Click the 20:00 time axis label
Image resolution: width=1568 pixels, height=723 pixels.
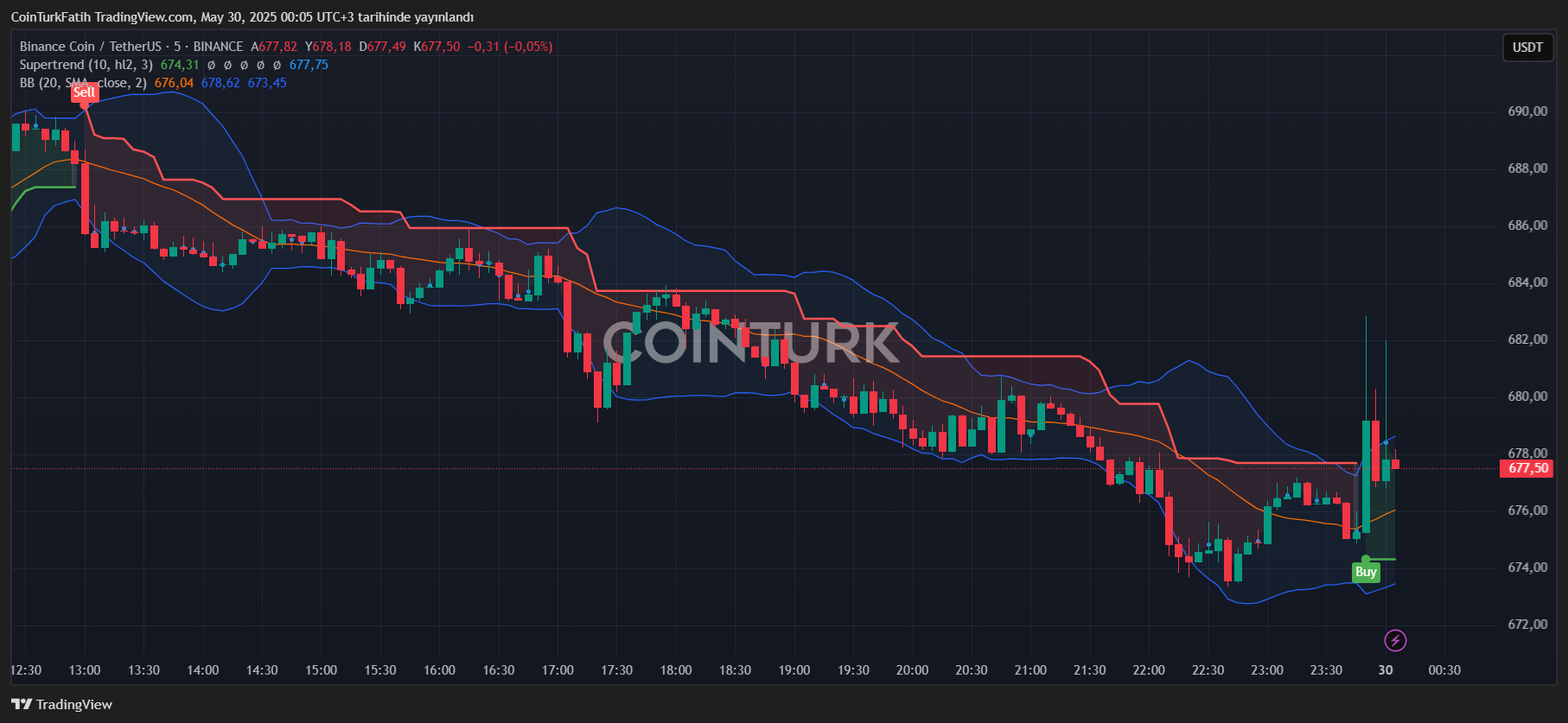[912, 670]
